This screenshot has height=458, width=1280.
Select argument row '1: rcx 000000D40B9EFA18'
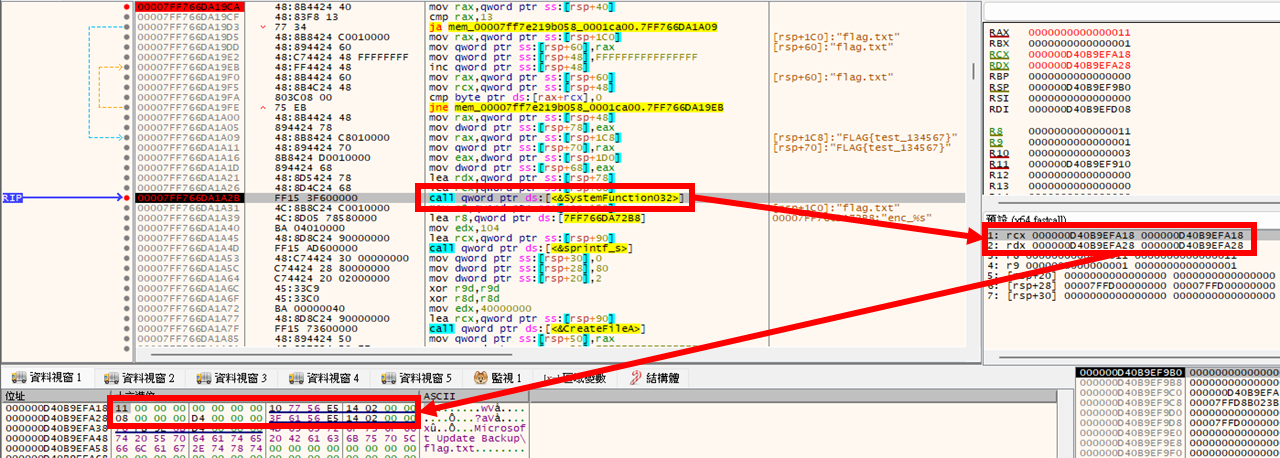click(x=1116, y=235)
